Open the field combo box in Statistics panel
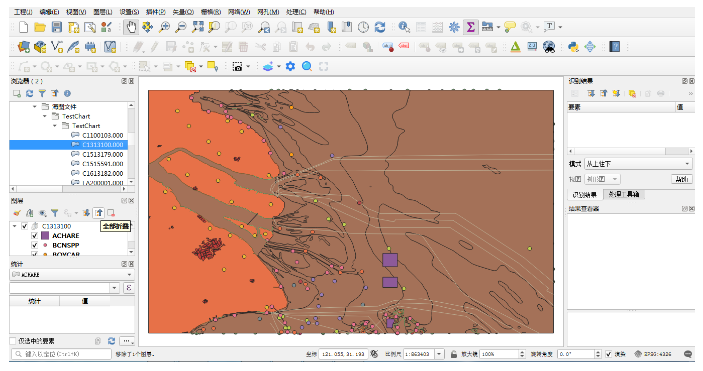The width and height of the screenshot is (703, 371). point(65,288)
